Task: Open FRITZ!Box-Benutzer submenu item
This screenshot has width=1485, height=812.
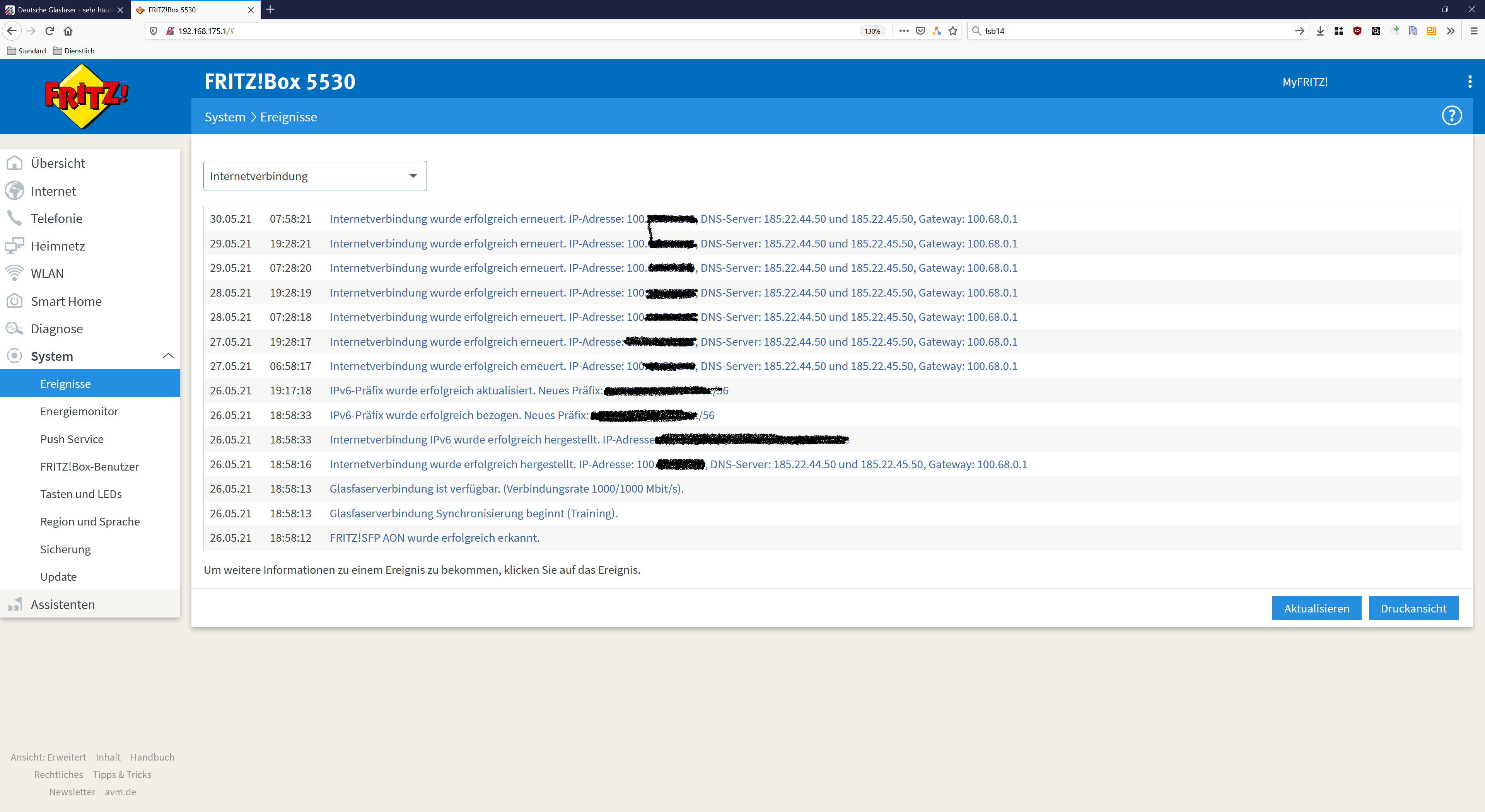Action: pyautogui.click(x=89, y=467)
